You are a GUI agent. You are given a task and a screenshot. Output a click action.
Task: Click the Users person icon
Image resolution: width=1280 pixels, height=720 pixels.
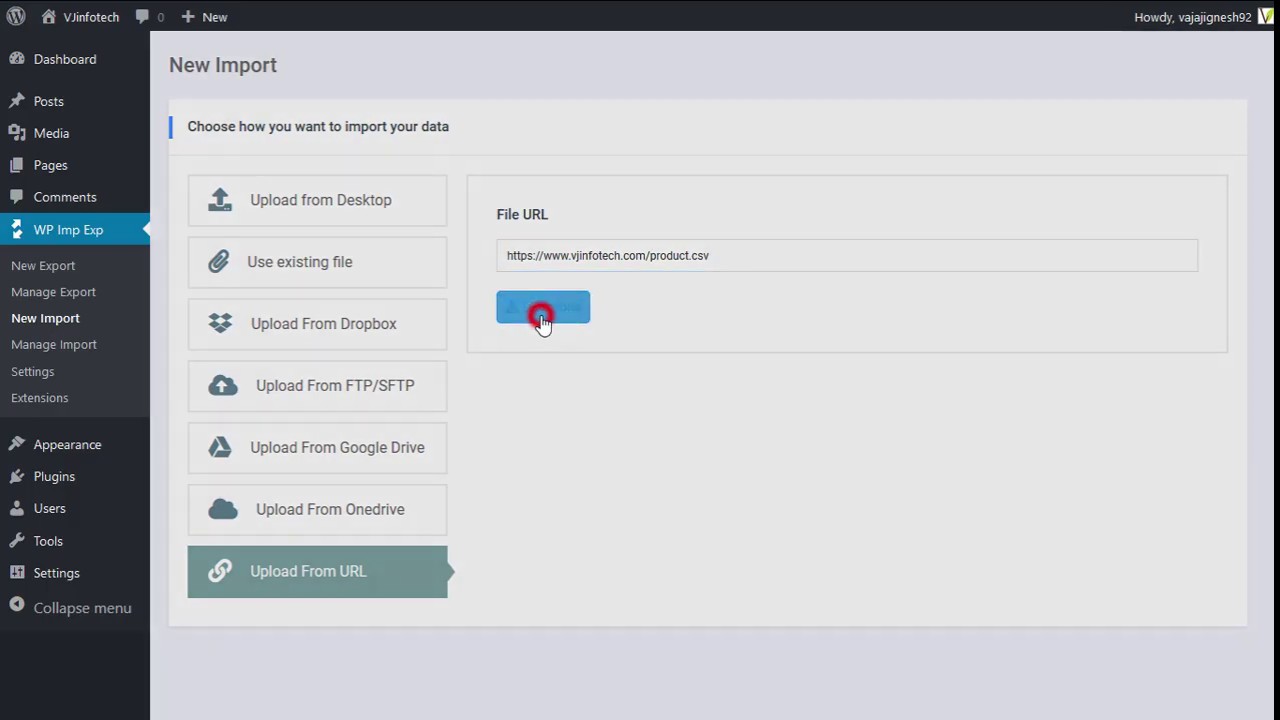(x=17, y=508)
